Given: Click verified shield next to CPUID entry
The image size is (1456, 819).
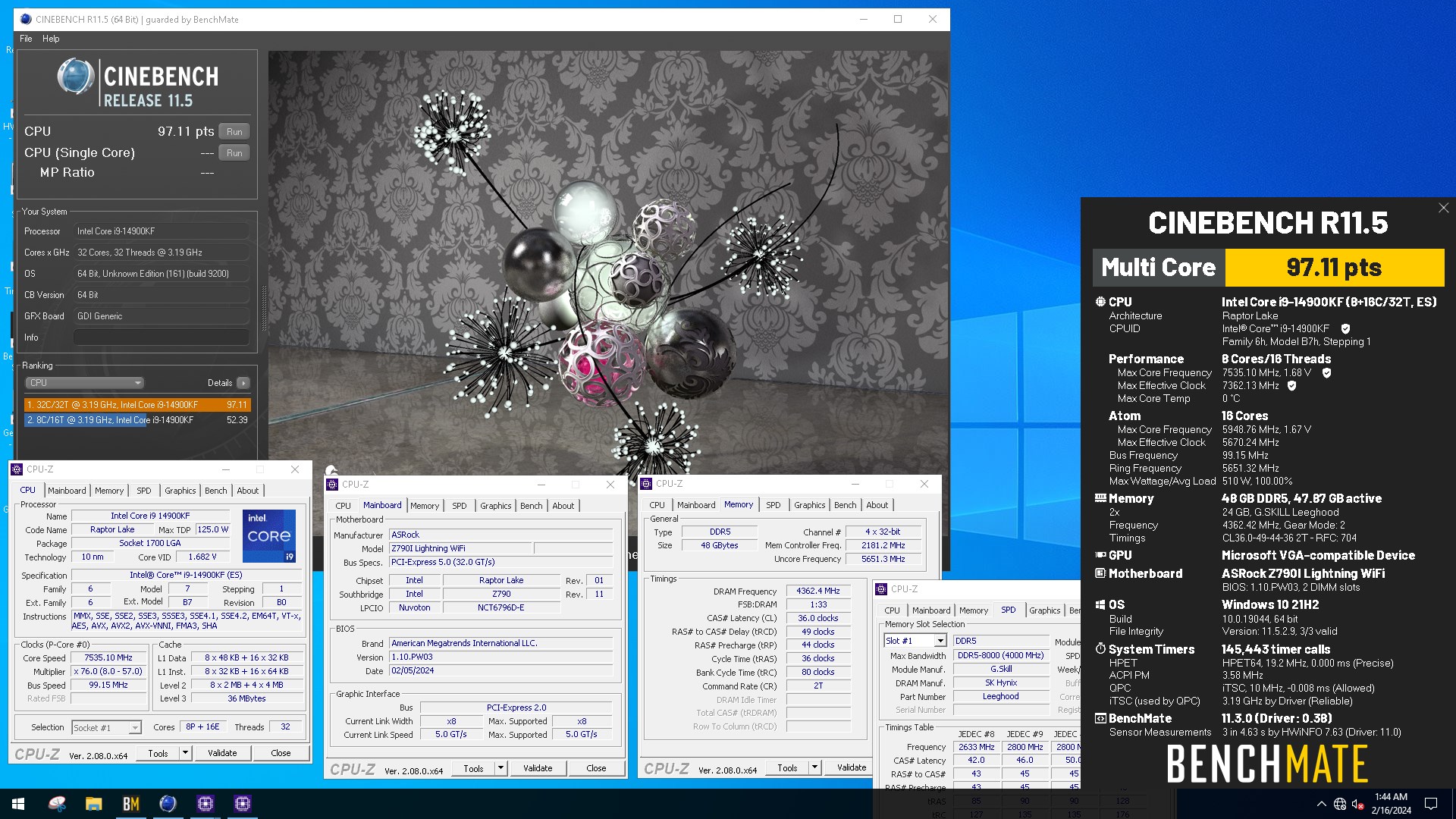Looking at the screenshot, I should pos(1345,328).
